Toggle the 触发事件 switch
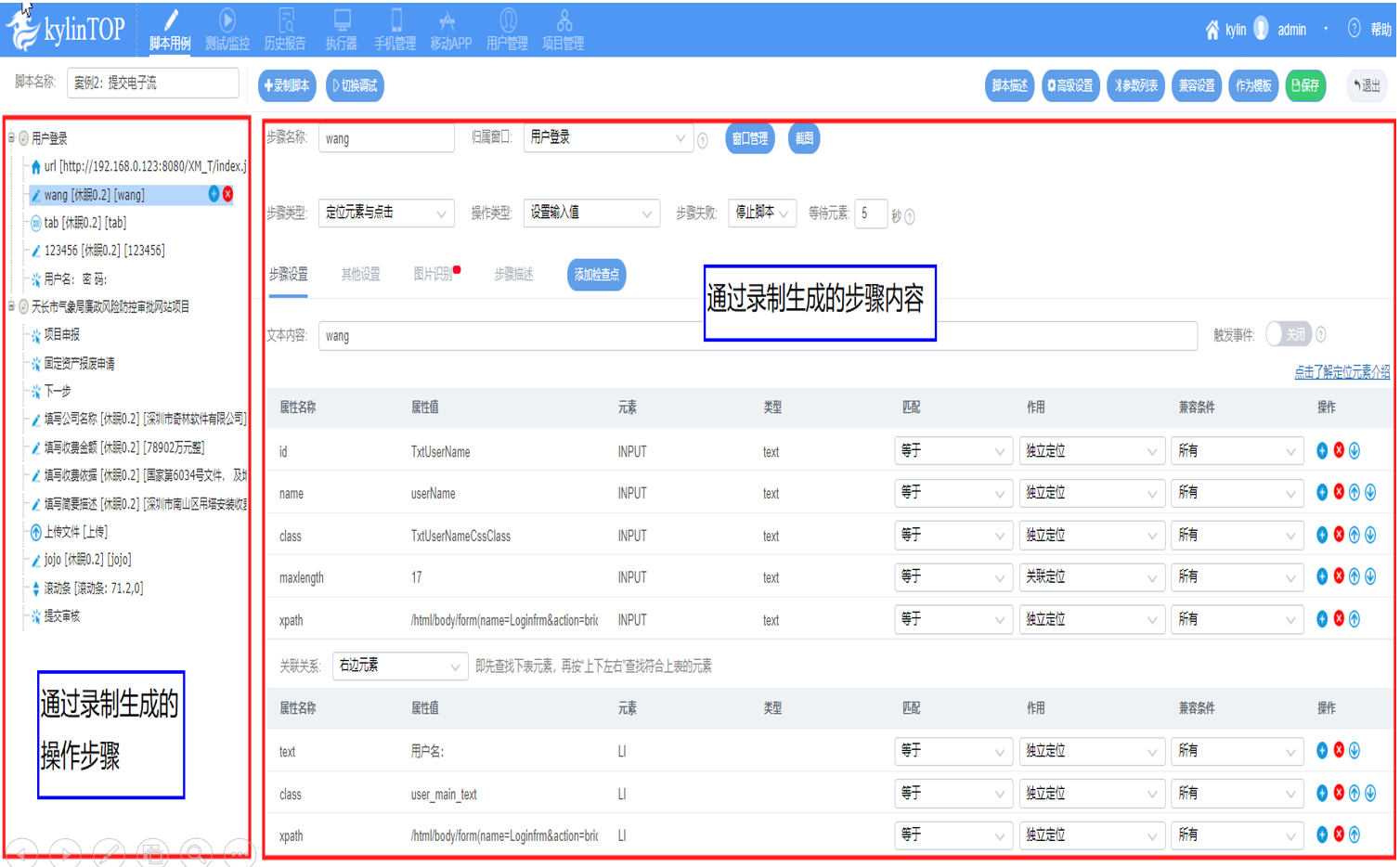Screen dimensions: 1400x867 [1288, 334]
